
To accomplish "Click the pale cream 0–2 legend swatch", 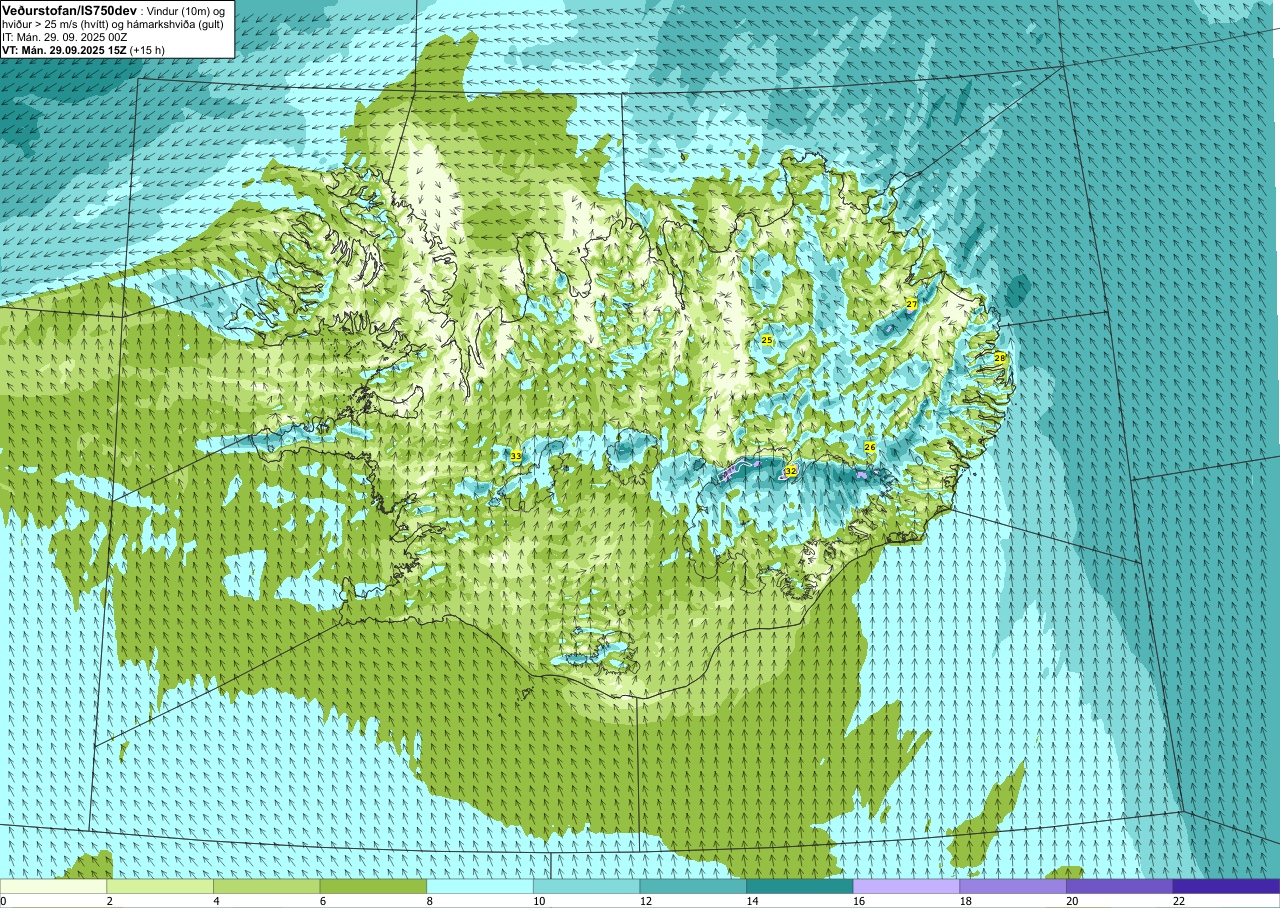I will pyautogui.click(x=53, y=886).
